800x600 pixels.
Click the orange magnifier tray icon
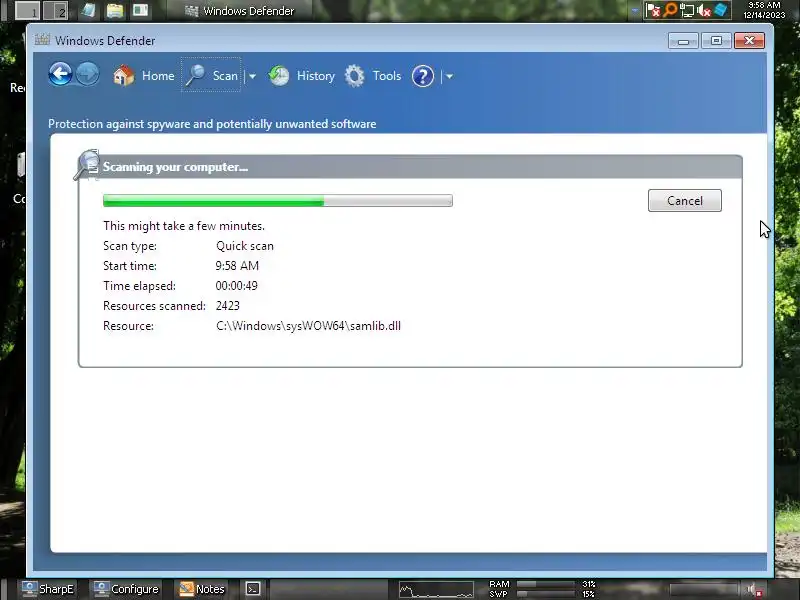point(670,10)
